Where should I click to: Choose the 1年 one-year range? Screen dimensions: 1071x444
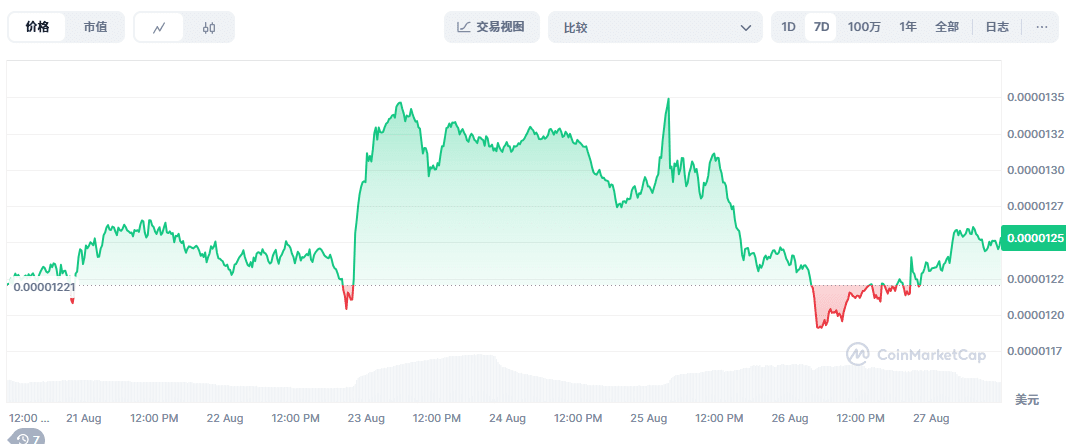908,27
